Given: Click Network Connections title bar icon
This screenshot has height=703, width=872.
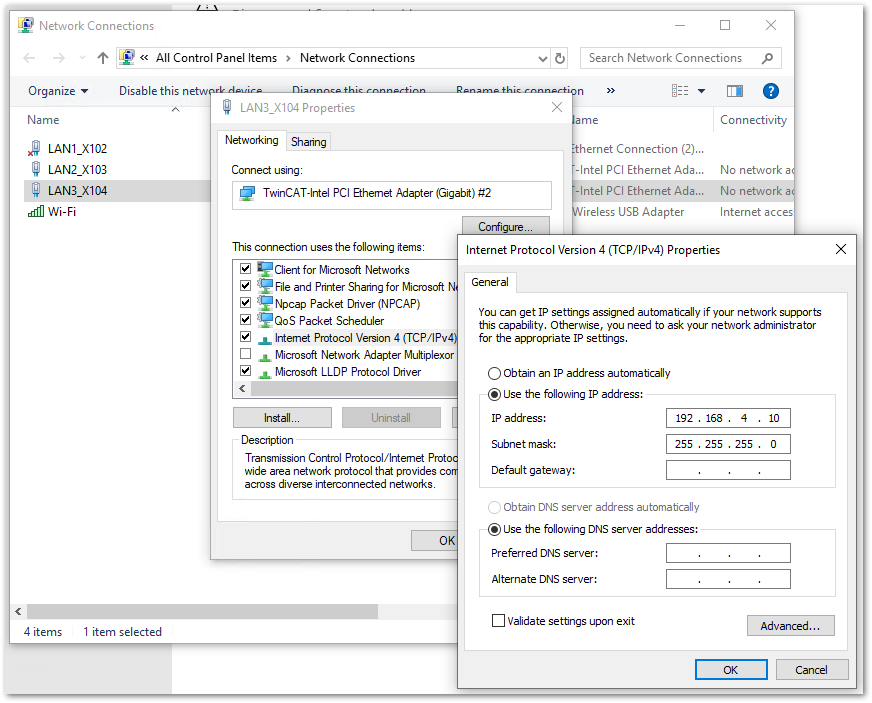Looking at the screenshot, I should click(26, 26).
